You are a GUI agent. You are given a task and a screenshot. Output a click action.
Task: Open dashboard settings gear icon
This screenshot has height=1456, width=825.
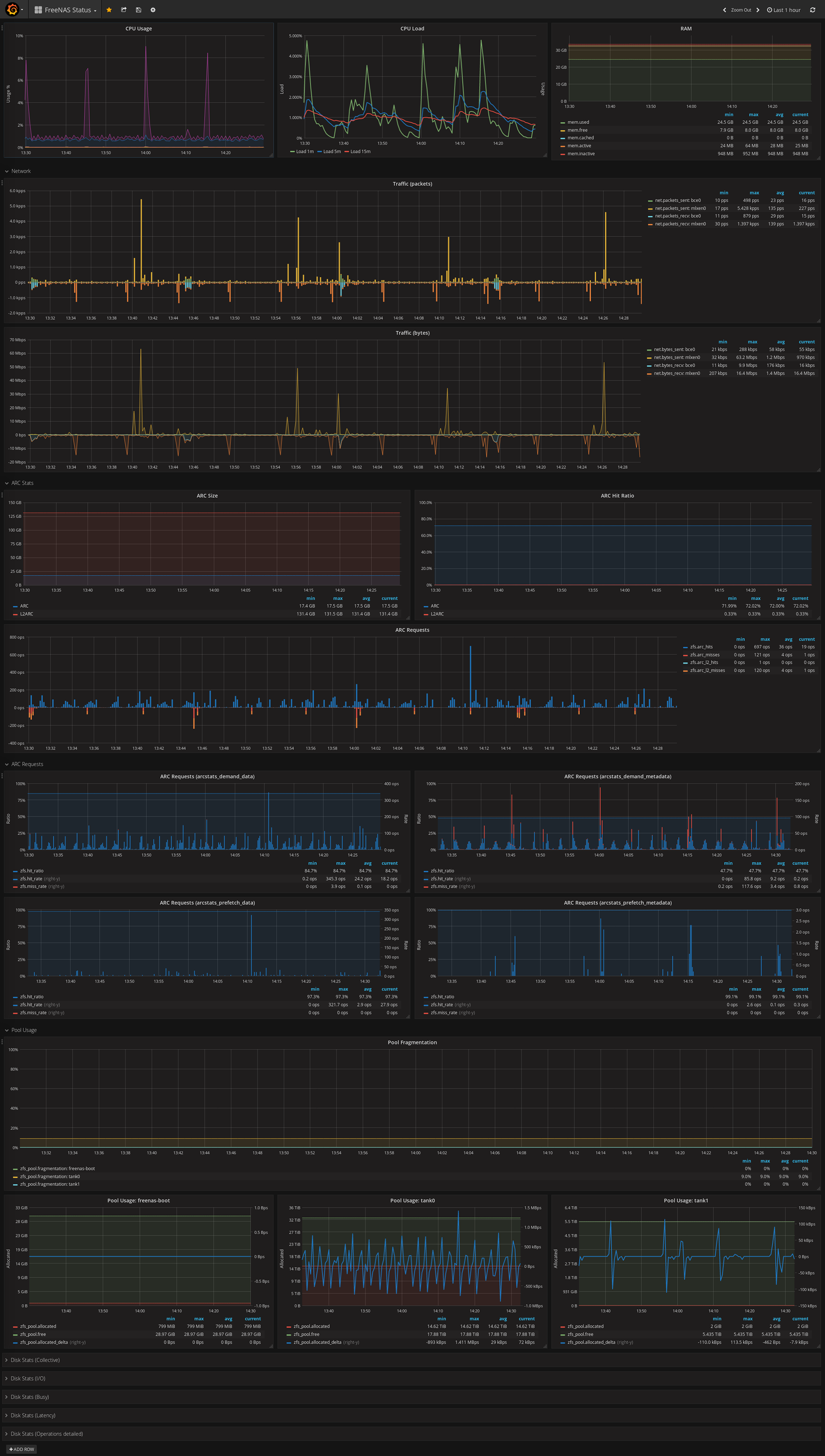coord(153,9)
